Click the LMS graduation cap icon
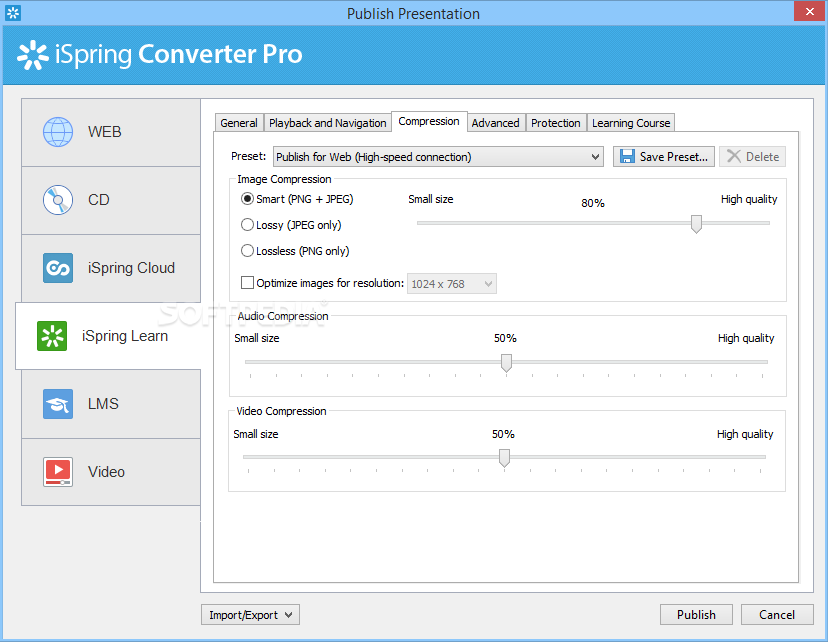The height and width of the screenshot is (642, 828). 58,404
